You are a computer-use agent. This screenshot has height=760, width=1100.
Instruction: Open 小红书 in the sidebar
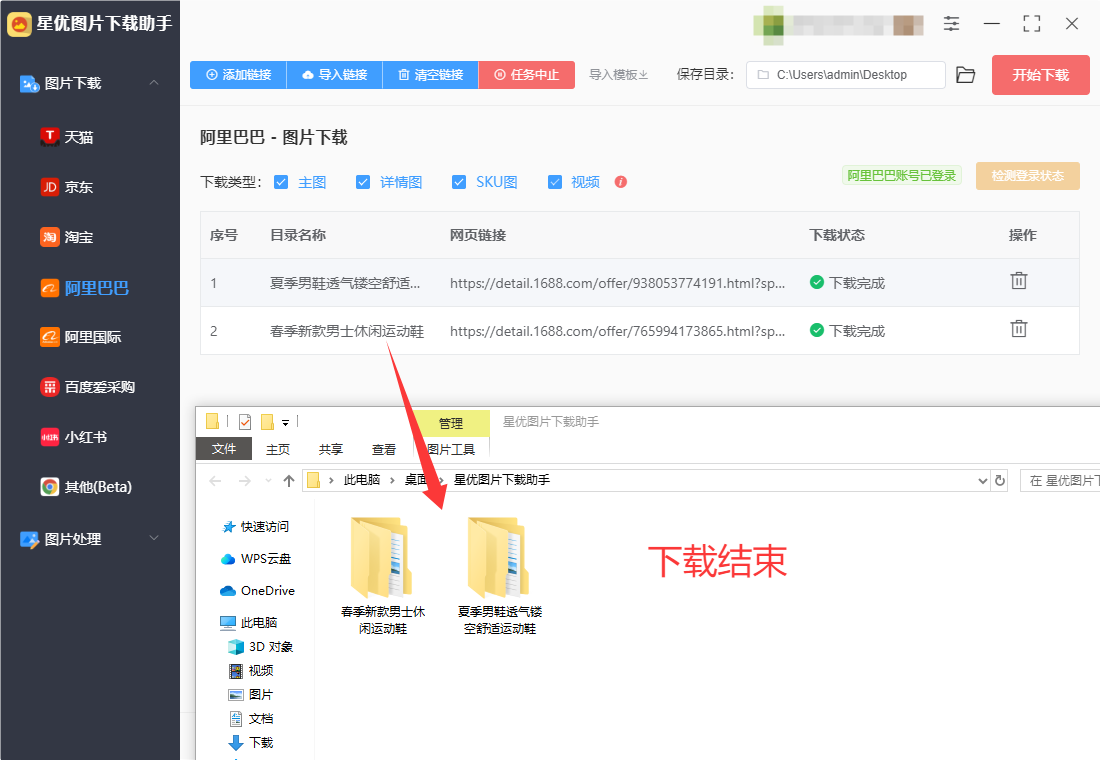74,437
